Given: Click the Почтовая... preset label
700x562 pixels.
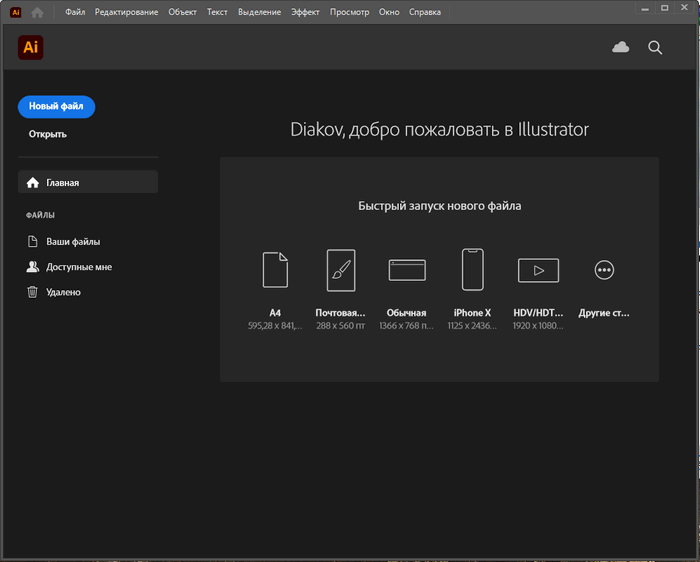Looking at the screenshot, I should (341, 313).
